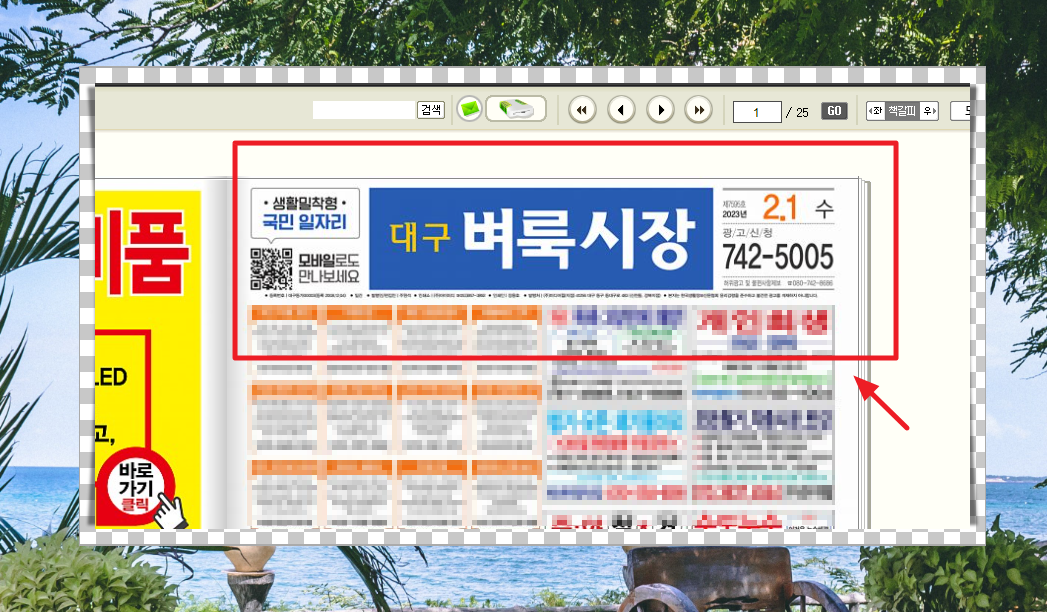Click the page number input box

(x=757, y=112)
